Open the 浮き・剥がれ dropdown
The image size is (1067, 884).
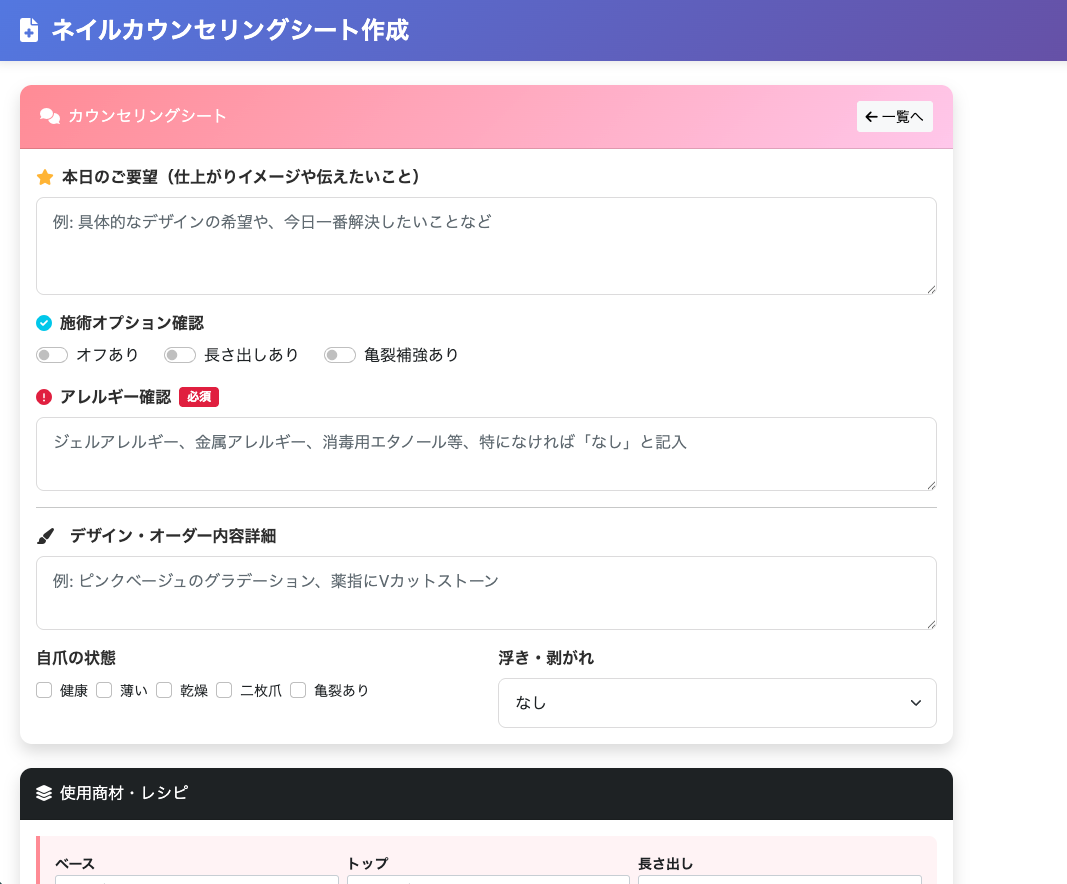click(716, 703)
